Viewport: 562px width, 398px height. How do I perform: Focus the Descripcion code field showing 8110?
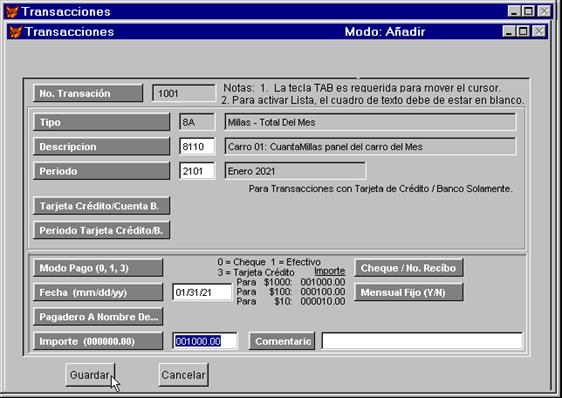click(x=197, y=147)
